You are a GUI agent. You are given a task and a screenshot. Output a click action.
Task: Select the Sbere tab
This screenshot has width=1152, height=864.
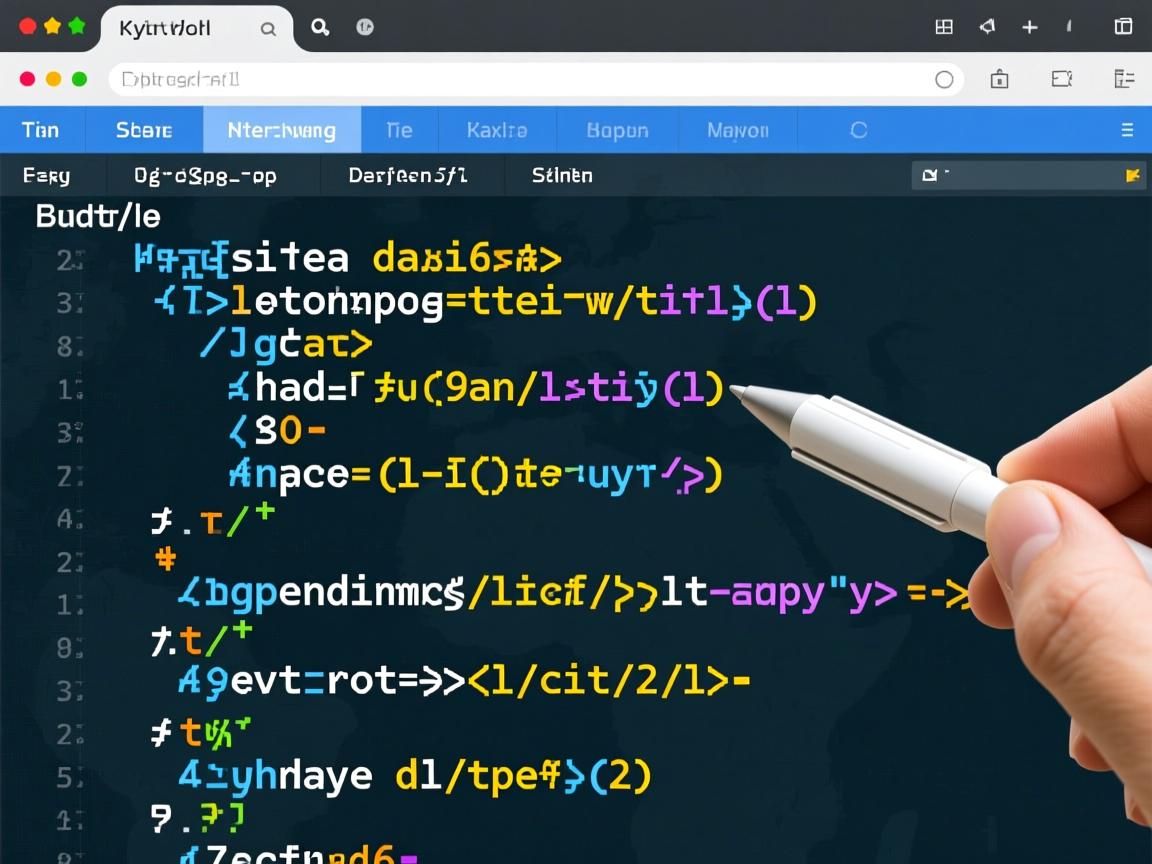(144, 130)
